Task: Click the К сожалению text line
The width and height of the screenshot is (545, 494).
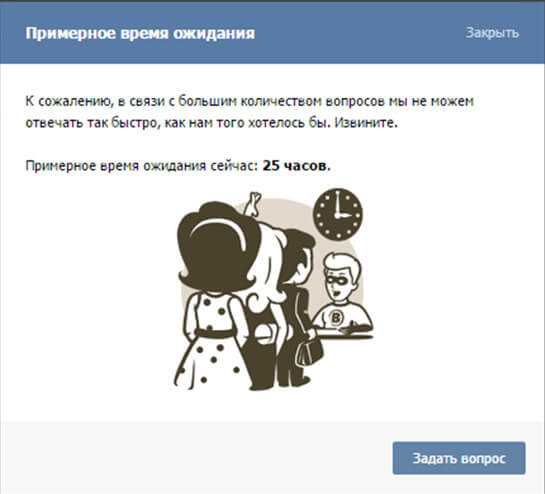Action: click(250, 102)
